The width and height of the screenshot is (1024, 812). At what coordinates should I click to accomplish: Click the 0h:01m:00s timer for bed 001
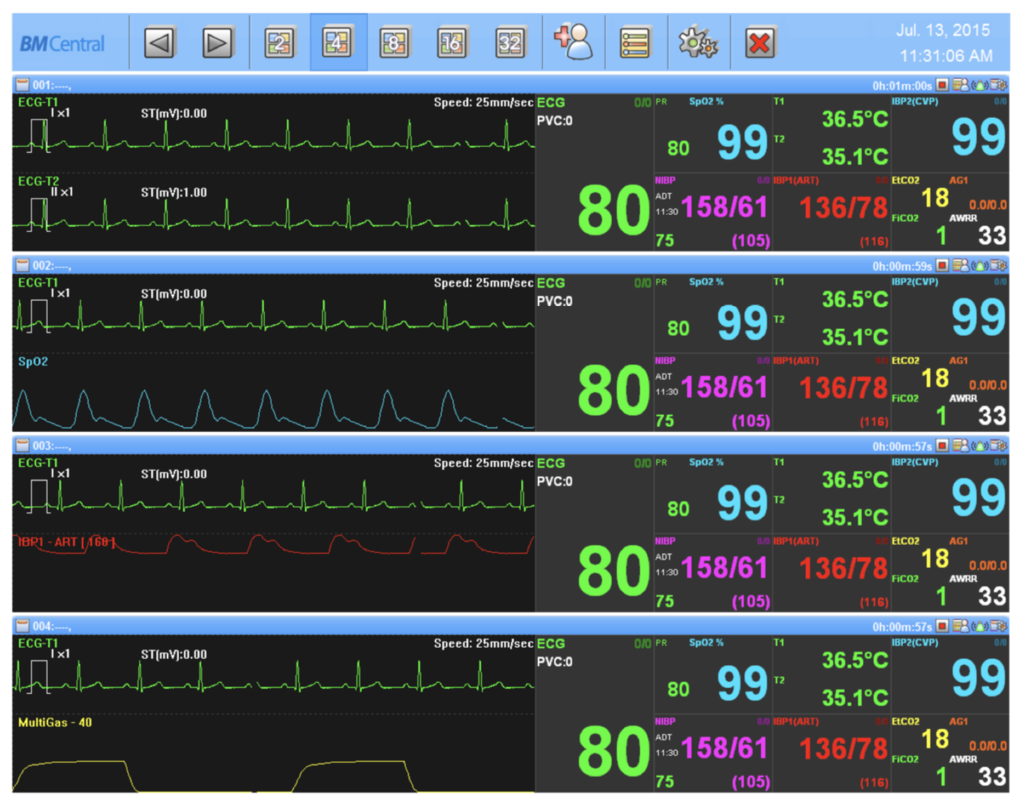pos(902,86)
